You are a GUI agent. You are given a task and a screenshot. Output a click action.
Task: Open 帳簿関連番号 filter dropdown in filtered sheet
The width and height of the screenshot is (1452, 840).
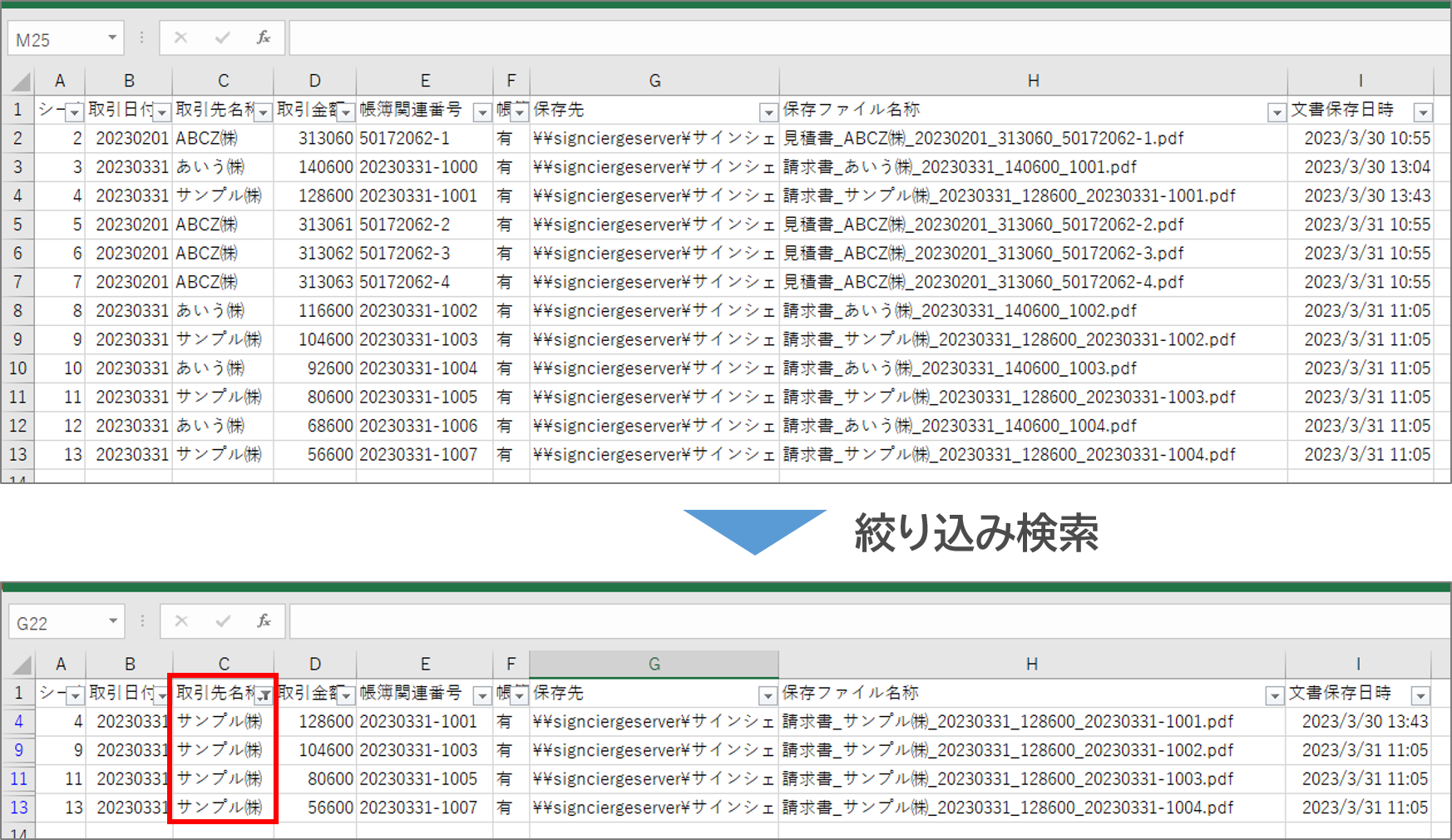(x=482, y=695)
